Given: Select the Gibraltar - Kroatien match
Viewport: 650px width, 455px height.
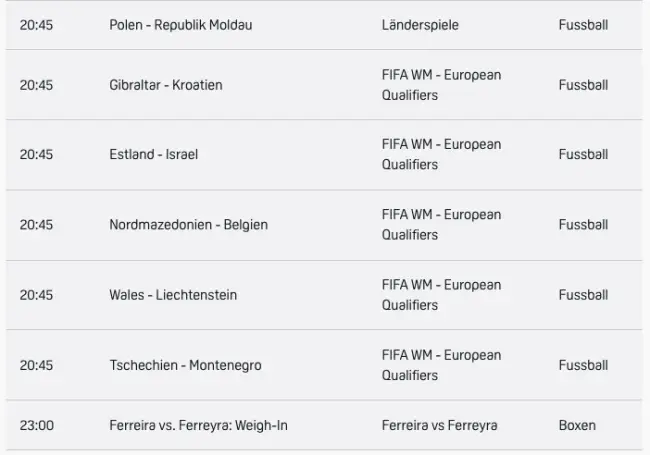Looking at the screenshot, I should click(x=165, y=85).
